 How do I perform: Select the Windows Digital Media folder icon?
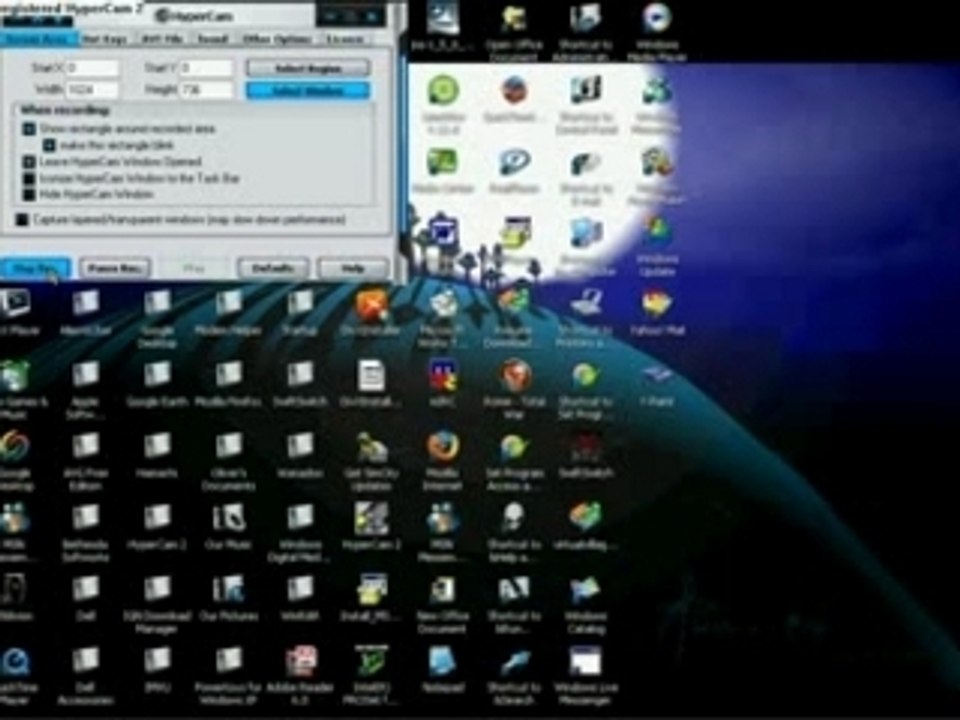tap(300, 533)
